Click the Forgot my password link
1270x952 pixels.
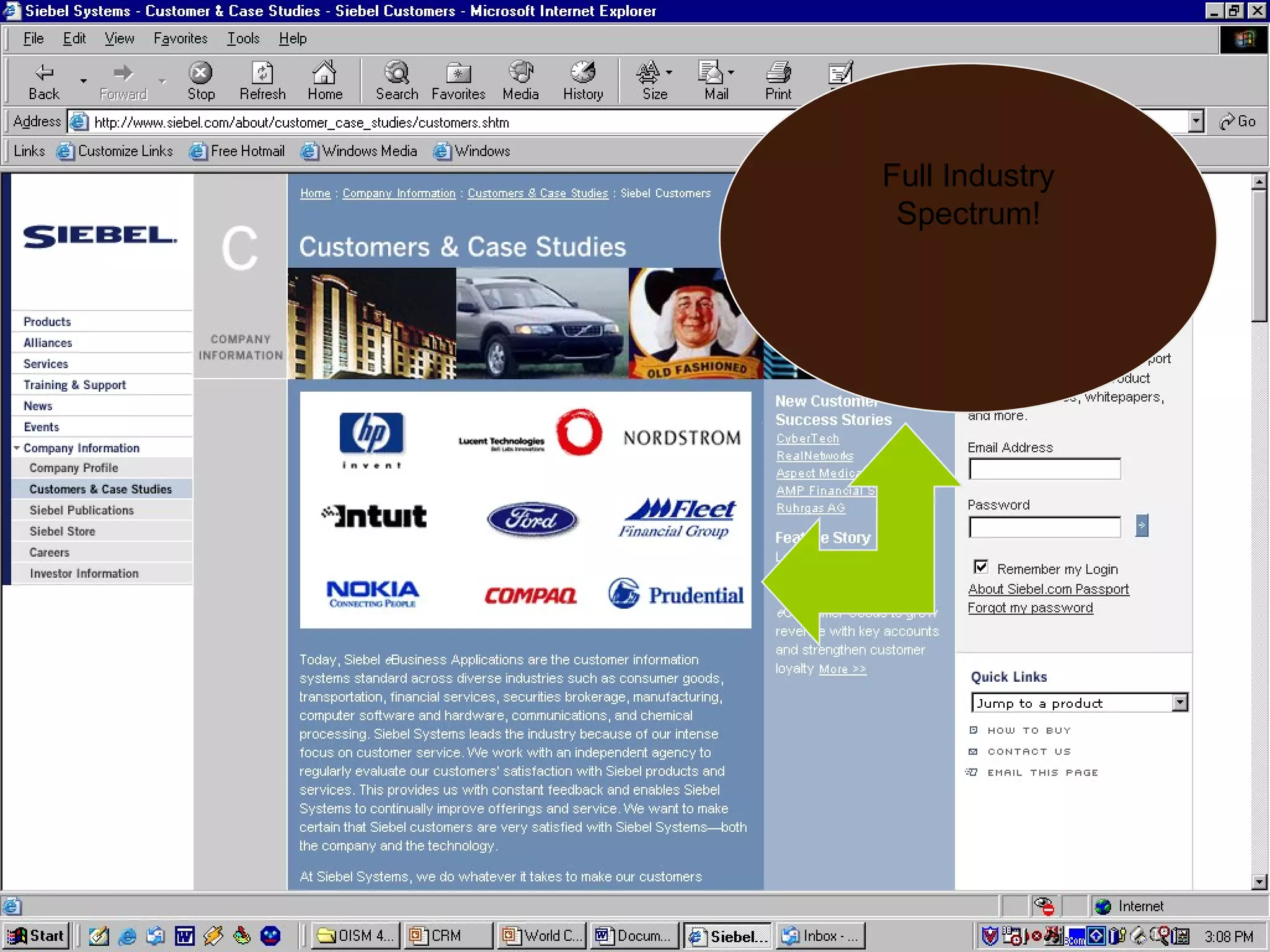click(1030, 608)
